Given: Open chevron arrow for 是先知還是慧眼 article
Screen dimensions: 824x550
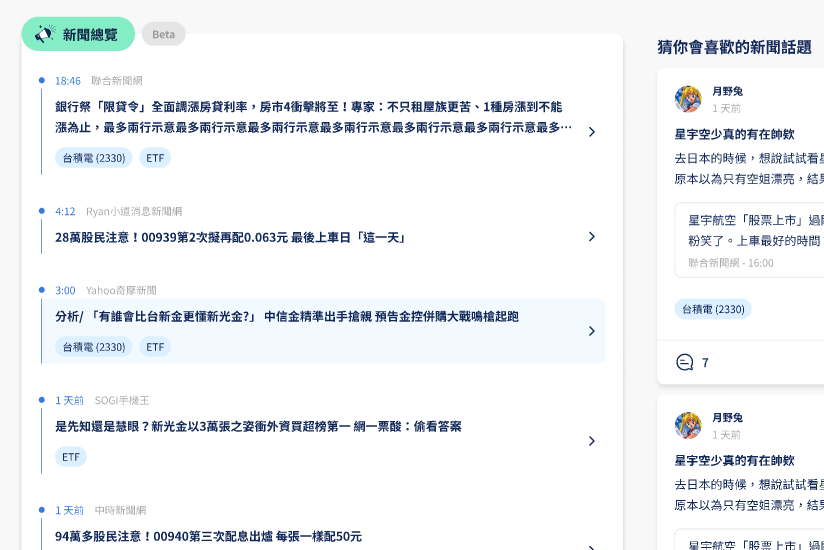Looking at the screenshot, I should pos(592,441).
